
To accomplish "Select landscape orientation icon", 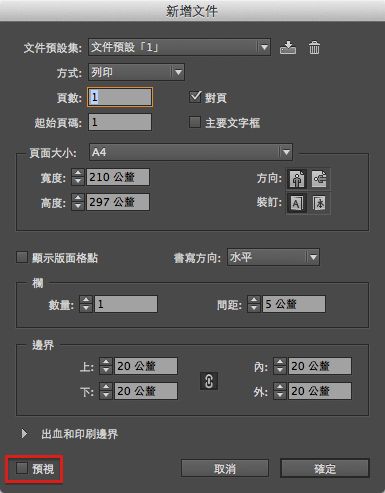I will click(x=319, y=179).
